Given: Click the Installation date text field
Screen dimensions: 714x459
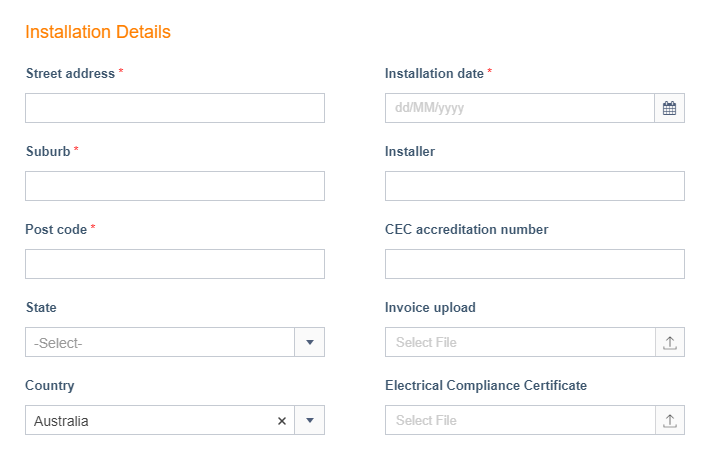Looking at the screenshot, I should [520, 108].
